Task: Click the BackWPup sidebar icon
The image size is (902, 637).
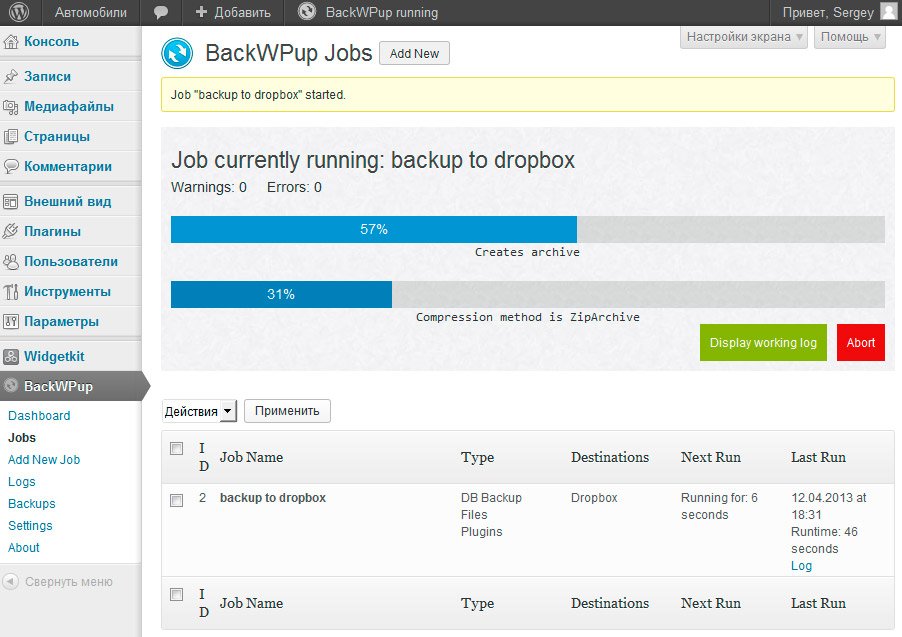Action: click(11, 386)
